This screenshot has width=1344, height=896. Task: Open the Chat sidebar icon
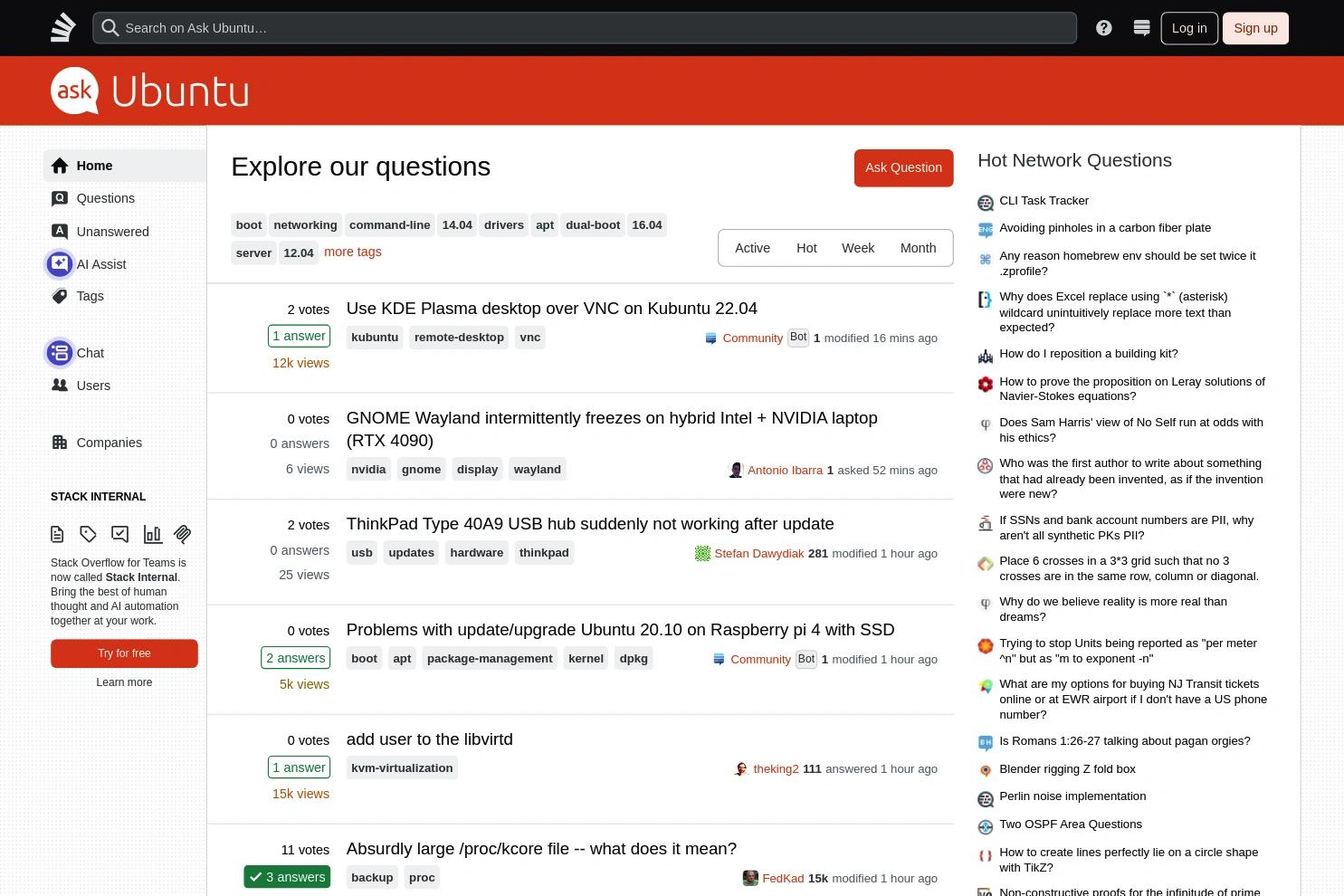(x=60, y=353)
